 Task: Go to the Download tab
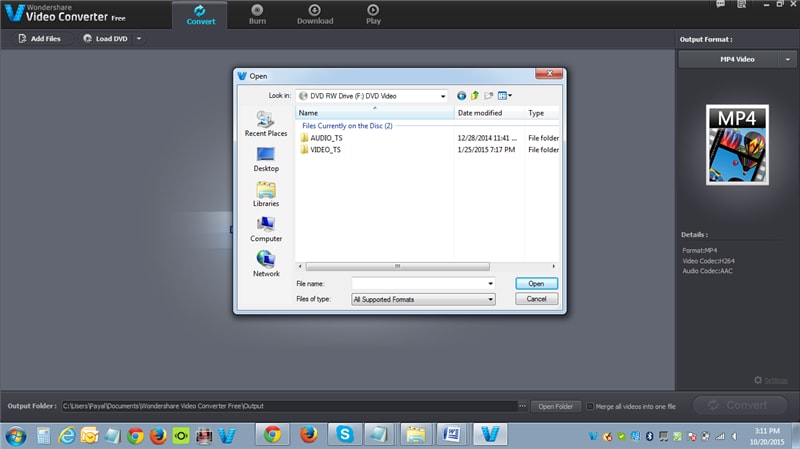[x=315, y=15]
